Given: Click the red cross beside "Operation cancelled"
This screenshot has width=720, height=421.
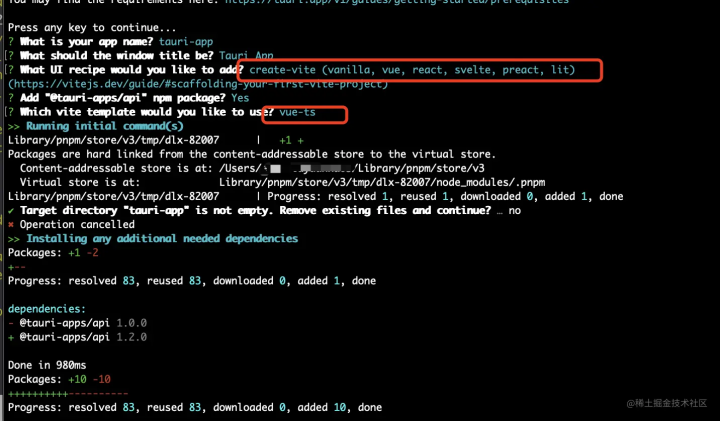Looking at the screenshot, I should [11, 225].
